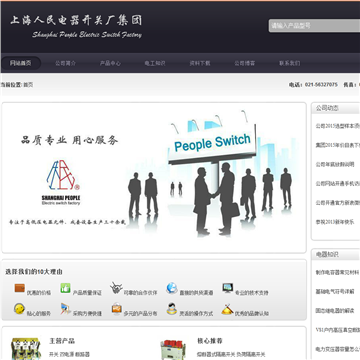Click the phone number 021-56327075
This screenshot has height=360, width=360.
(x=321, y=85)
